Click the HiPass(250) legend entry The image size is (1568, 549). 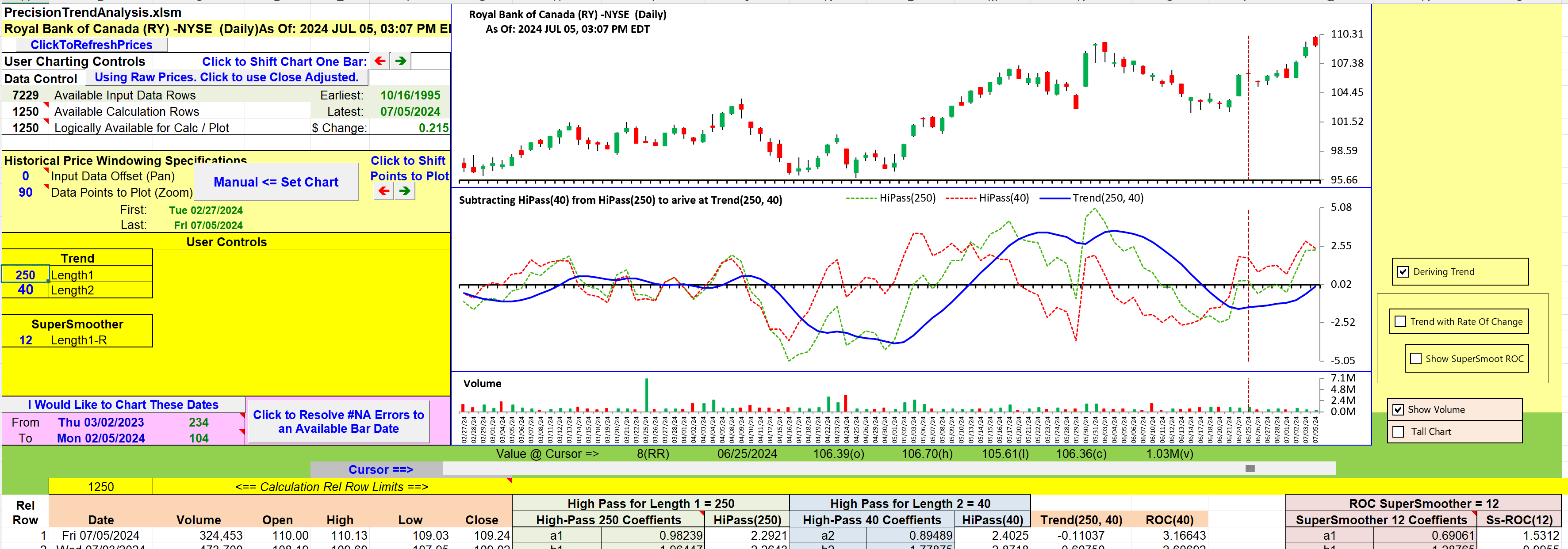click(x=891, y=198)
